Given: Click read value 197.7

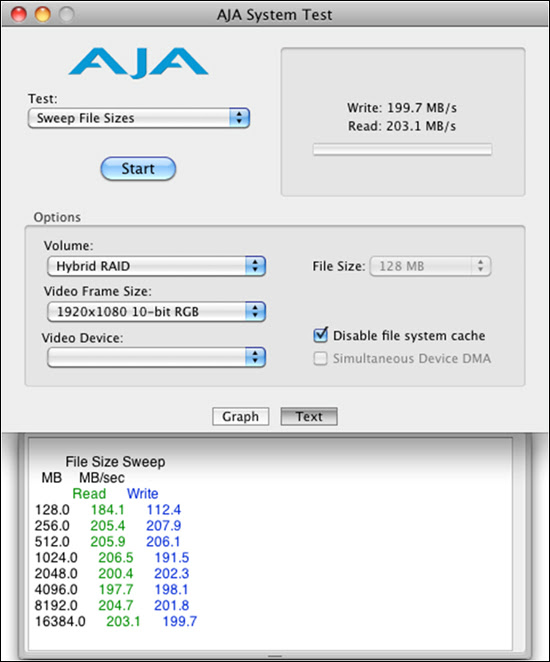Looking at the screenshot, I should (116, 589).
